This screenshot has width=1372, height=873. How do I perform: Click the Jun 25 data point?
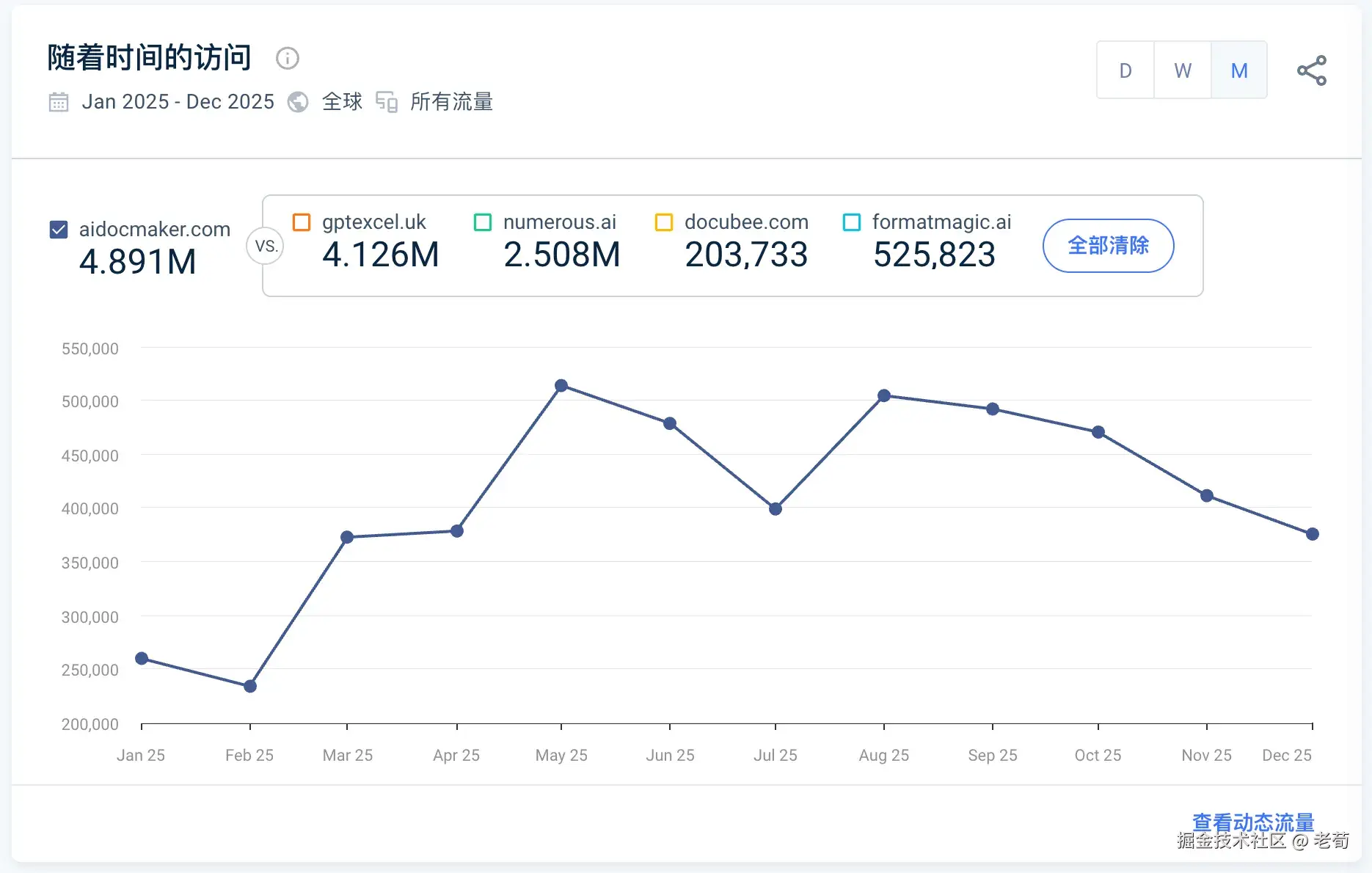pyautogui.click(x=670, y=424)
